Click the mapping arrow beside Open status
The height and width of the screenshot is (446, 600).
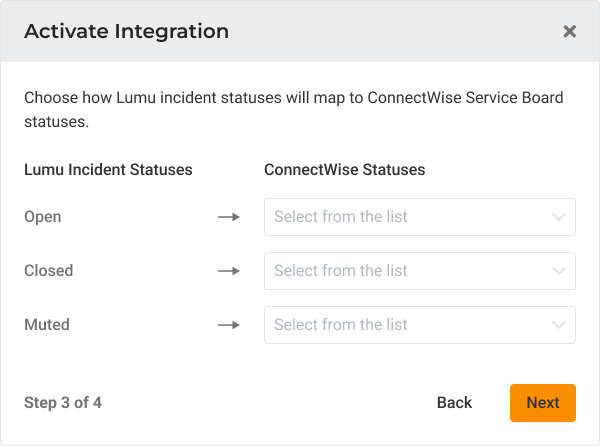tap(229, 217)
